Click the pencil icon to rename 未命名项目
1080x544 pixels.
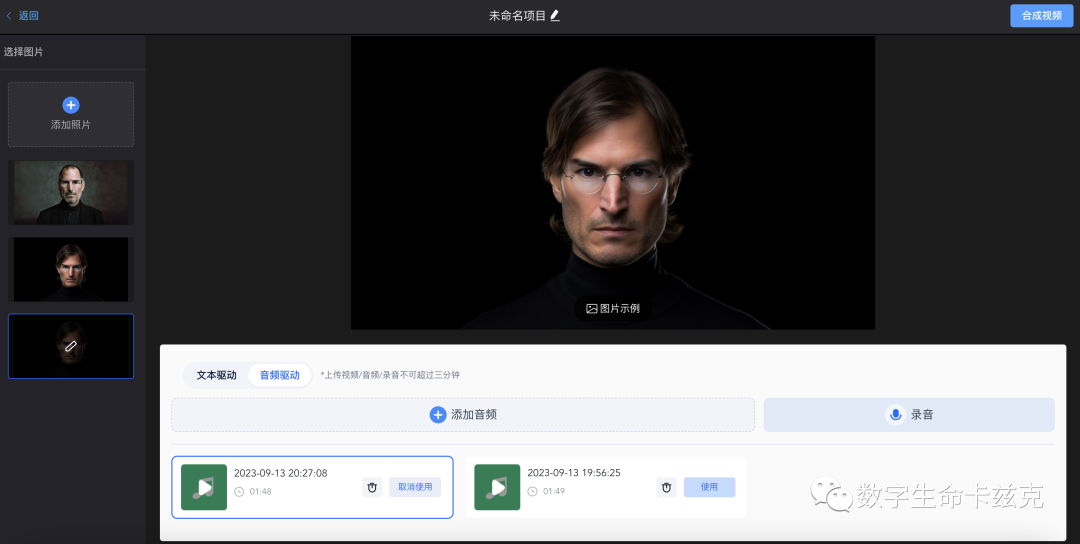[x=555, y=15]
